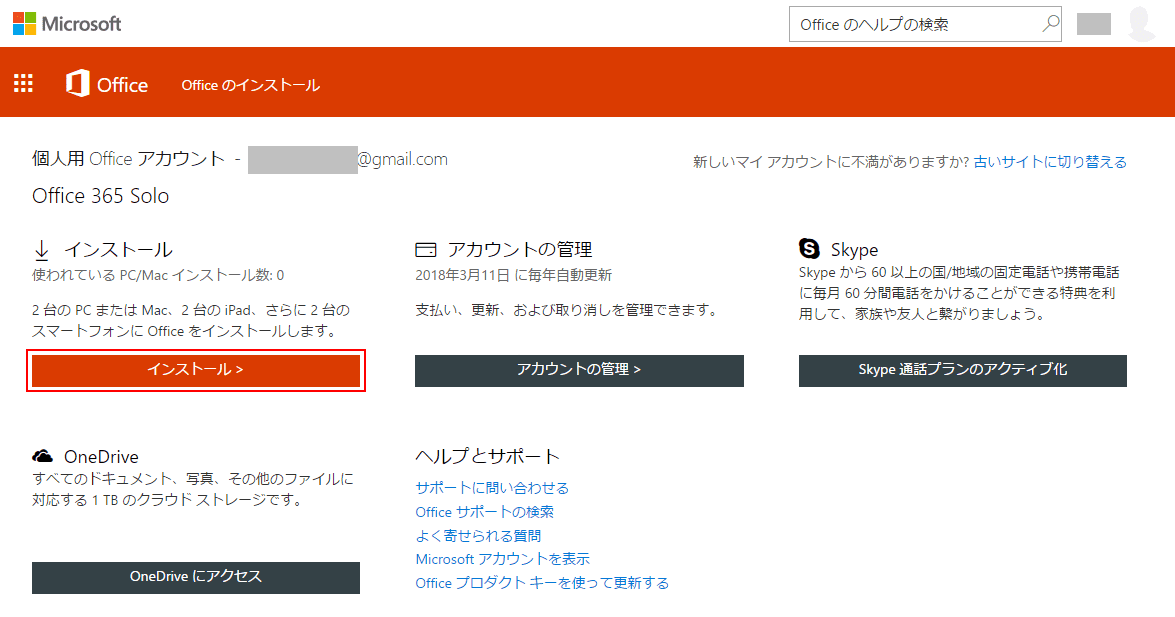Click the OneDrive cloud icon

(x=43, y=456)
